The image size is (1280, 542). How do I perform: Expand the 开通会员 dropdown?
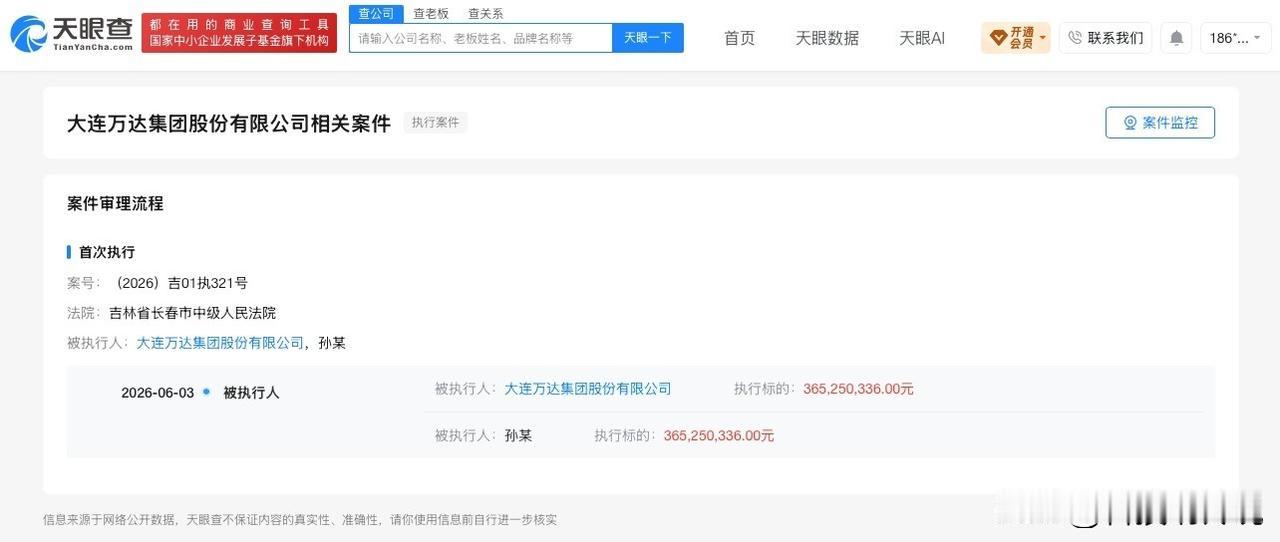(x=1016, y=38)
